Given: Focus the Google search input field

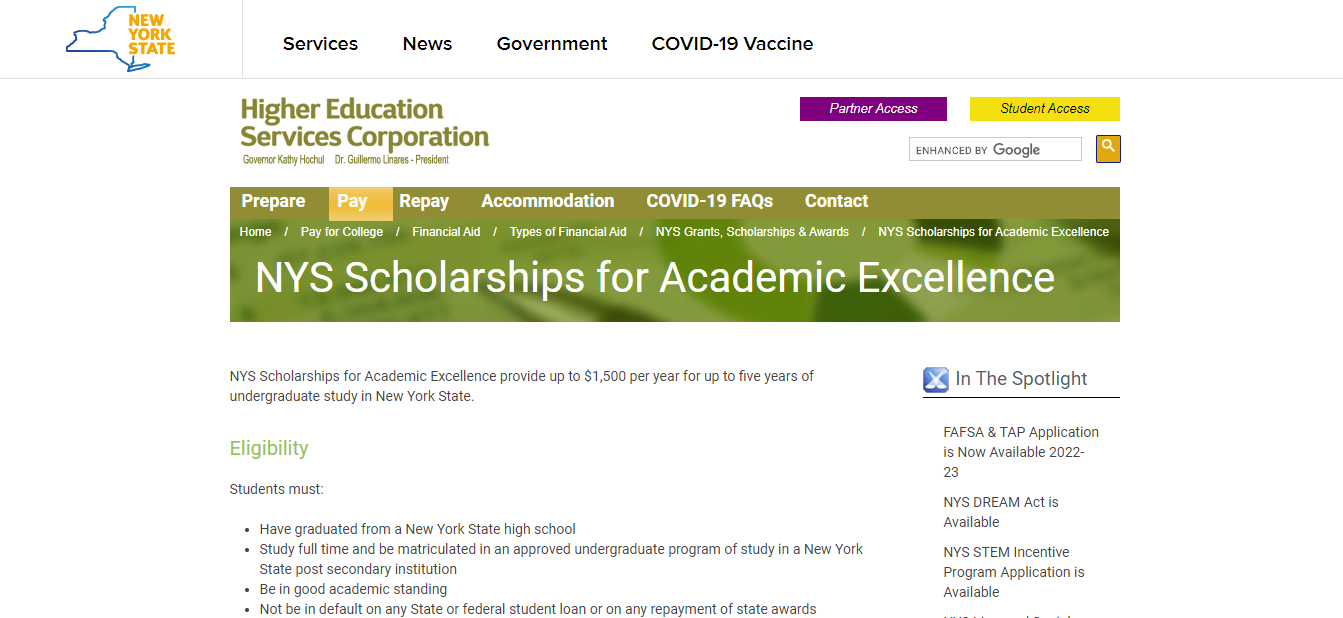Looking at the screenshot, I should [x=995, y=150].
